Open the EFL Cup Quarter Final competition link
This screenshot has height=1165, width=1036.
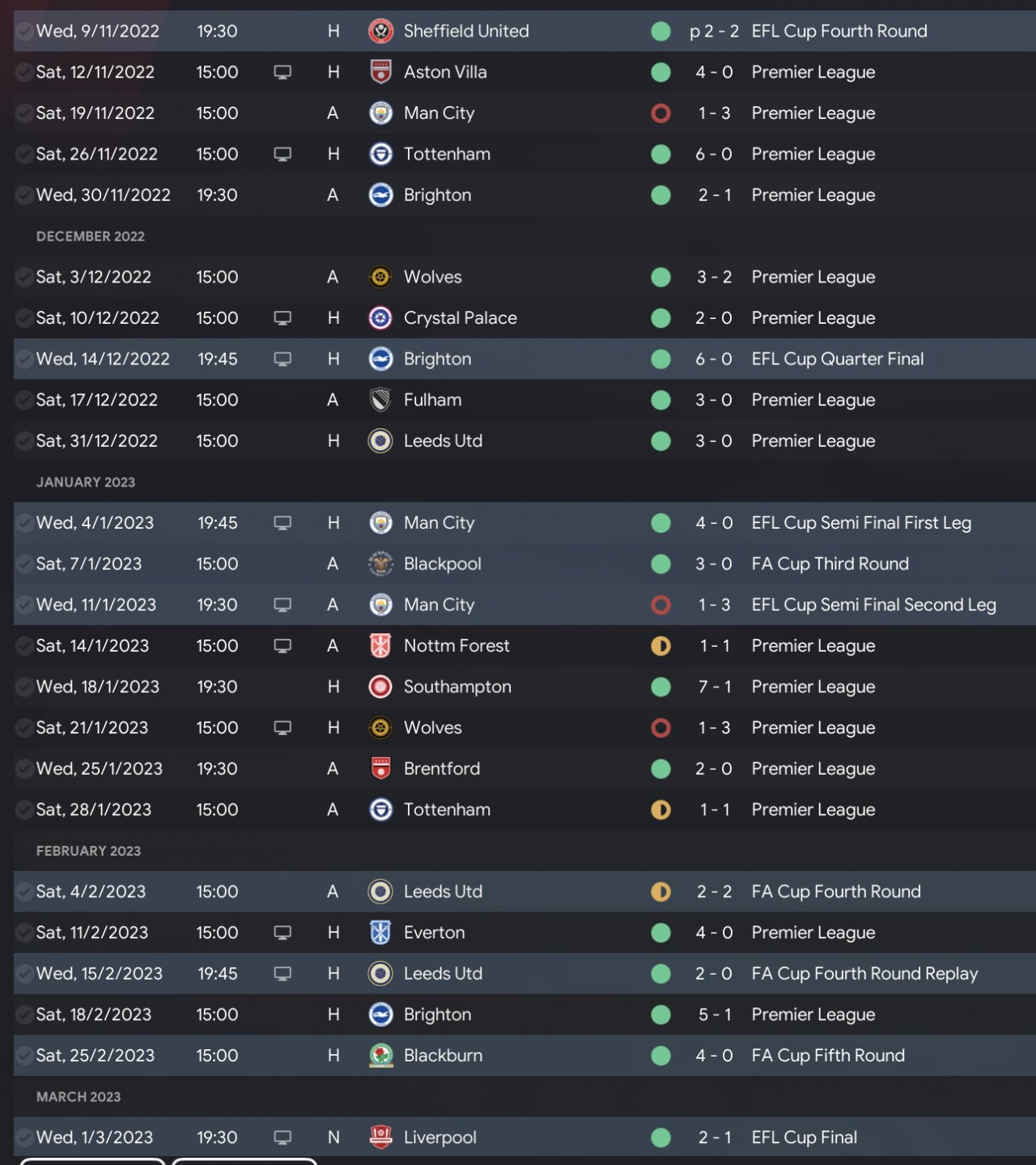pos(837,359)
